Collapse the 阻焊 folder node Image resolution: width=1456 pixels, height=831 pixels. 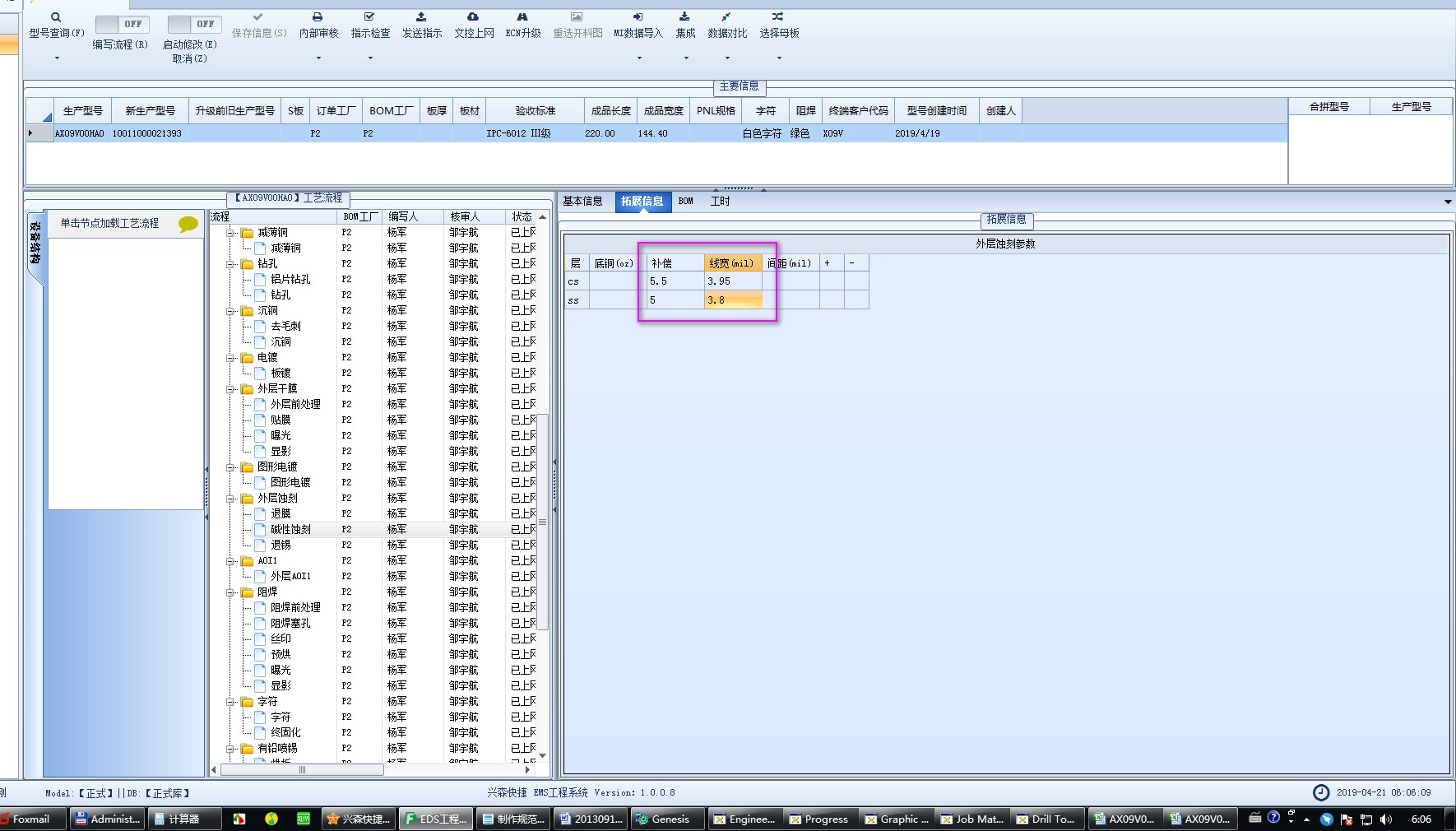pyautogui.click(x=230, y=592)
